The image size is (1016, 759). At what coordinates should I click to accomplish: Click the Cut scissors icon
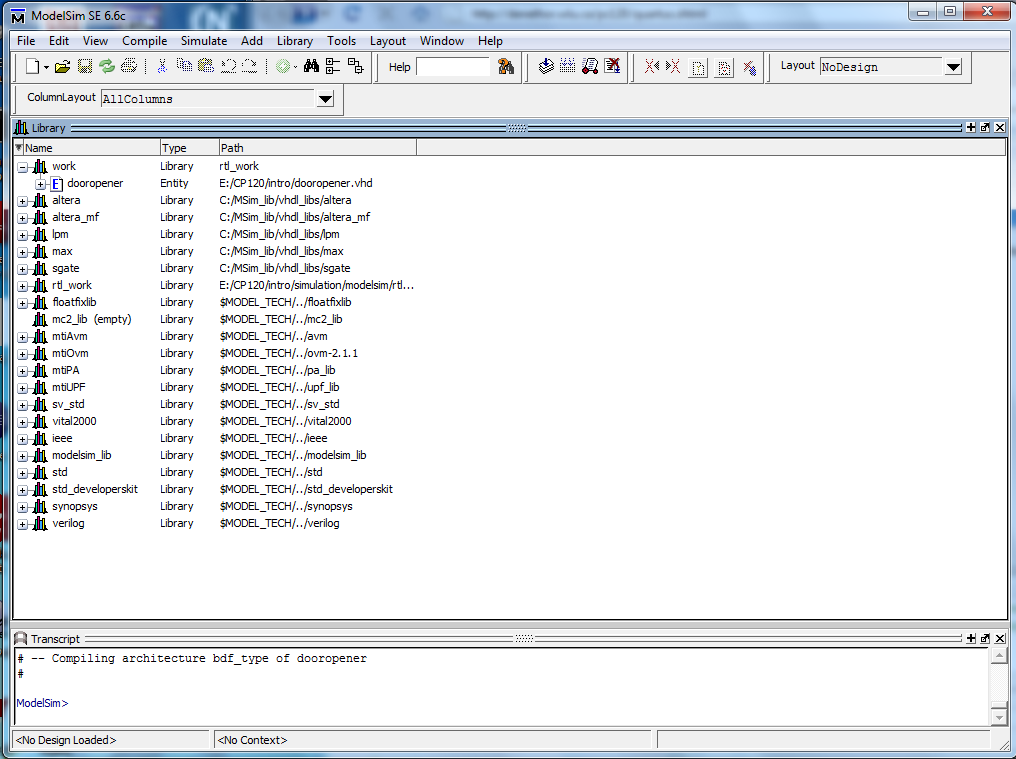coord(162,66)
